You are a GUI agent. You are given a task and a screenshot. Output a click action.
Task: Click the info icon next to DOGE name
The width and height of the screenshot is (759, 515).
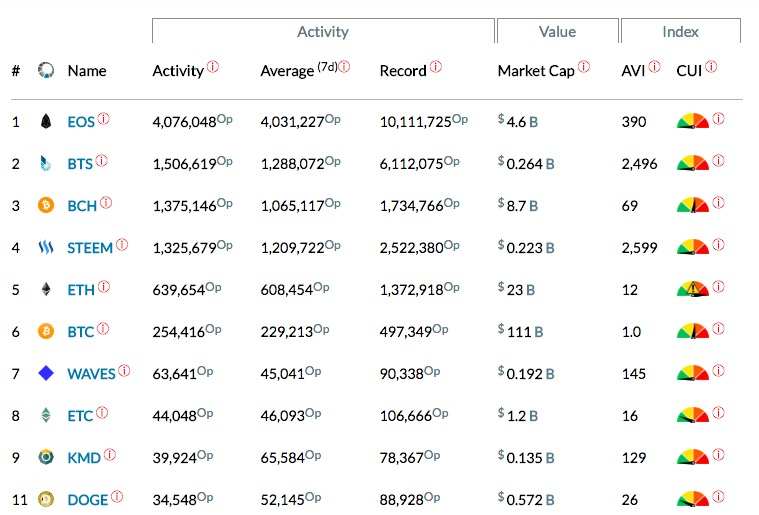pyautogui.click(x=117, y=496)
